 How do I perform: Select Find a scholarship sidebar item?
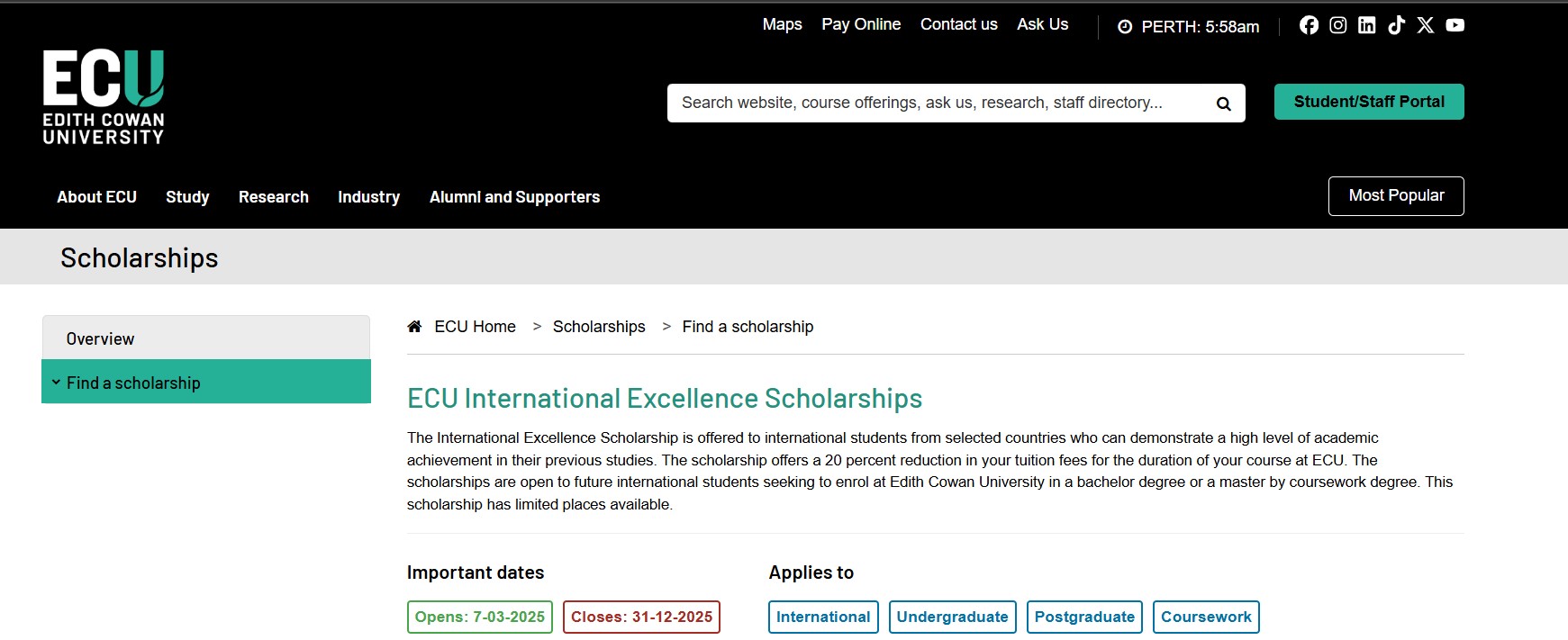206,382
